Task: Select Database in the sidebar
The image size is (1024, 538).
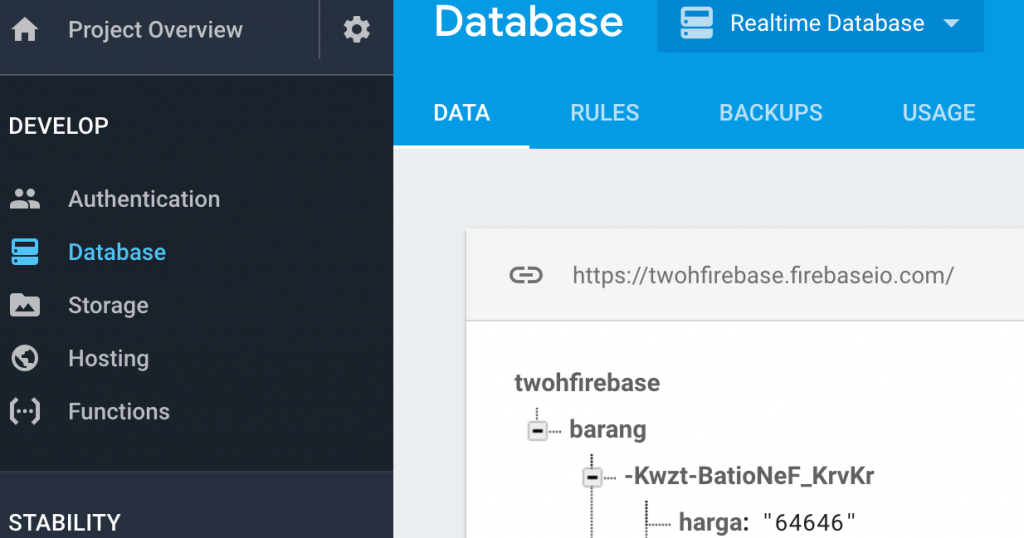Action: point(117,252)
